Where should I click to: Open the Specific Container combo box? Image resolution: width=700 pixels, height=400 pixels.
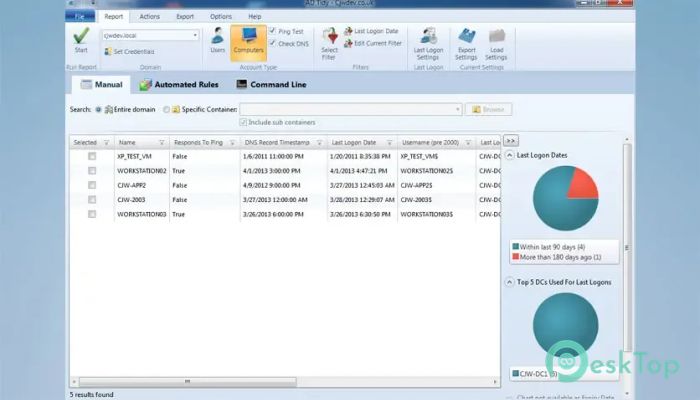pyautogui.click(x=351, y=109)
